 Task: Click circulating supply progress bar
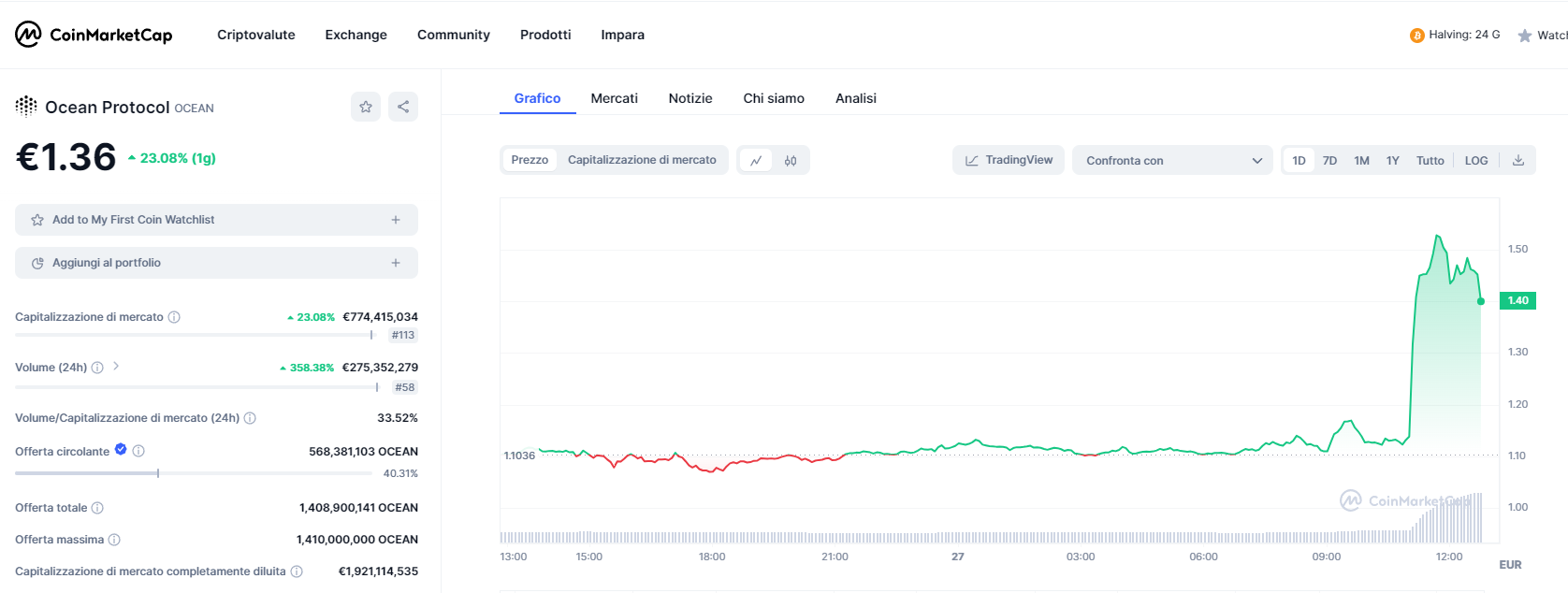click(x=158, y=473)
